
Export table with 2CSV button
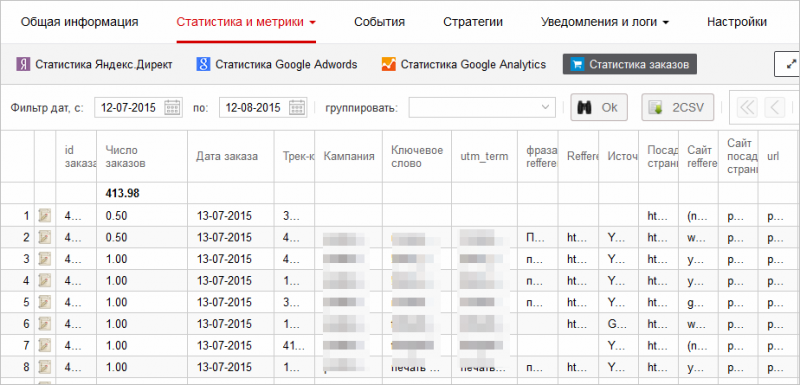(678, 108)
